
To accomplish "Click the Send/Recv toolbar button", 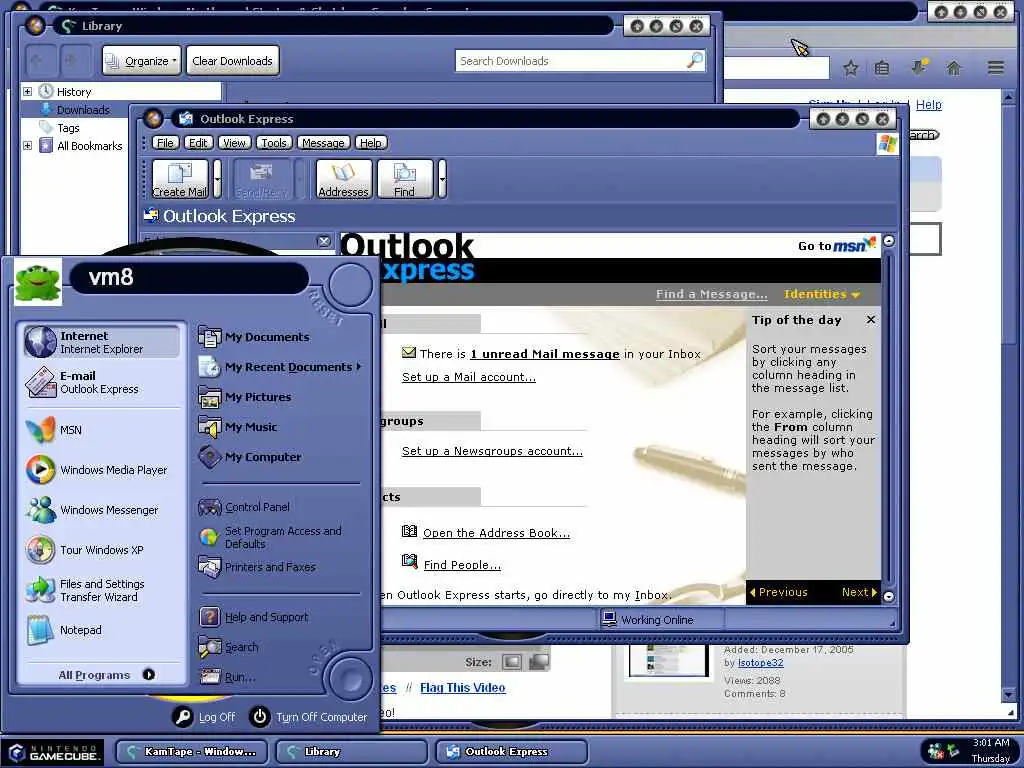I will (x=261, y=179).
